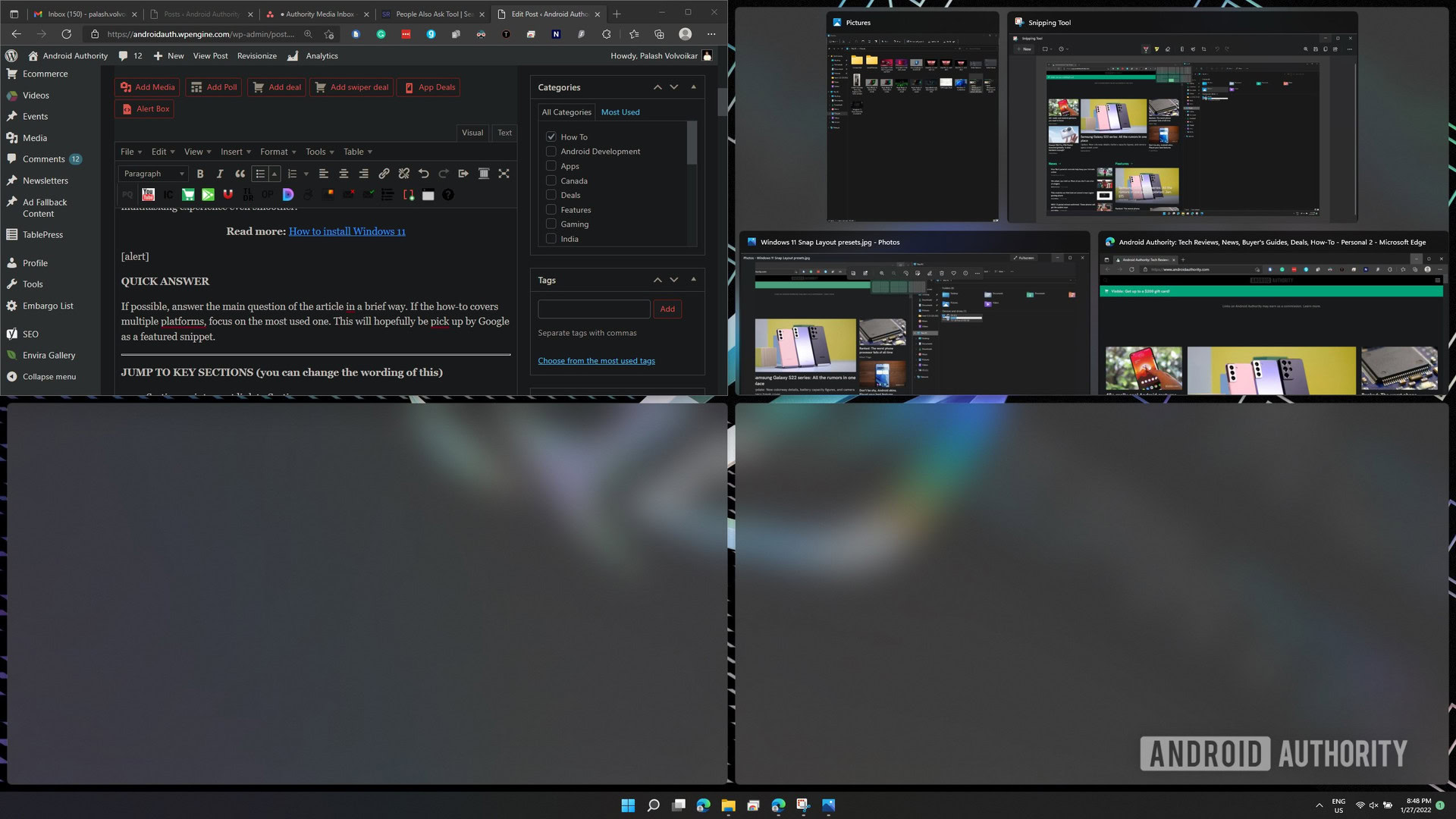The width and height of the screenshot is (1456, 819).
Task: Select the Most Used categories tab
Action: point(620,112)
